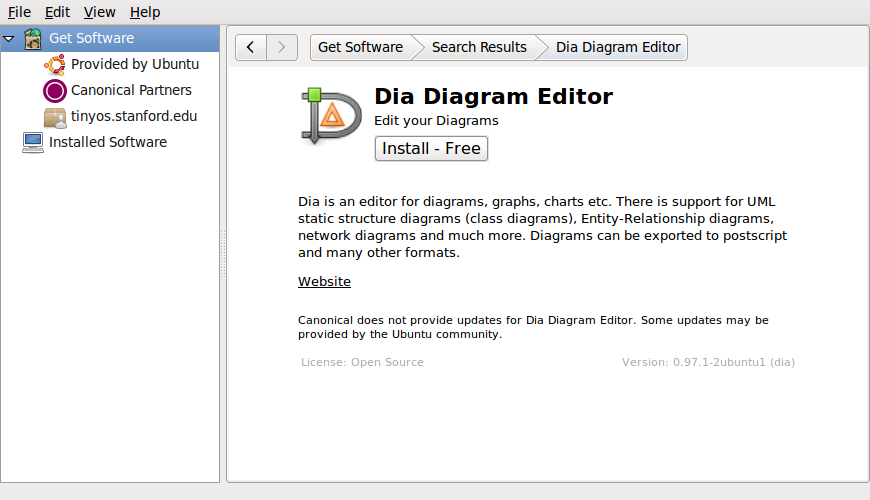Click the Canonical Partners circle icon
This screenshot has width=870, height=500.
pyautogui.click(x=54, y=90)
